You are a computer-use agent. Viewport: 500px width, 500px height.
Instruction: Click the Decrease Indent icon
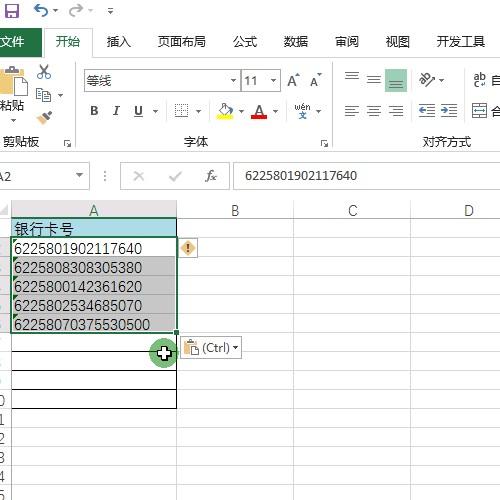point(427,110)
